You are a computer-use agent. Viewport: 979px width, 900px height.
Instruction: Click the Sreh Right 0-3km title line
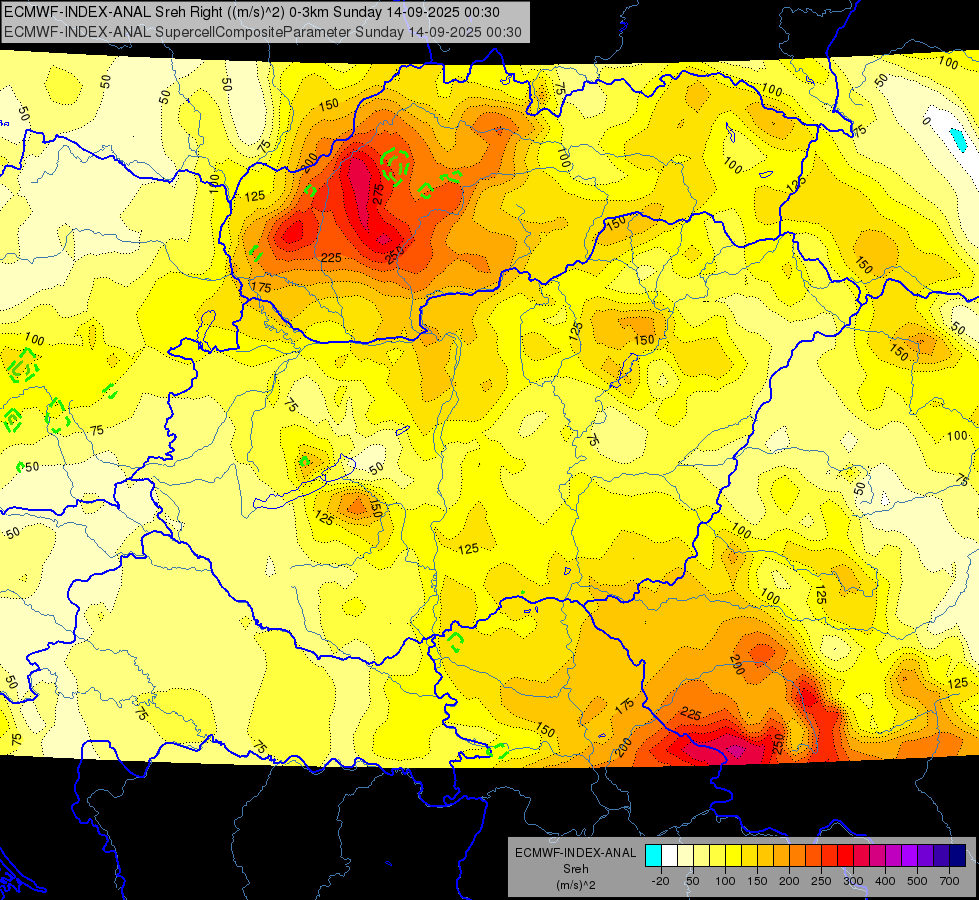[x=252, y=12]
